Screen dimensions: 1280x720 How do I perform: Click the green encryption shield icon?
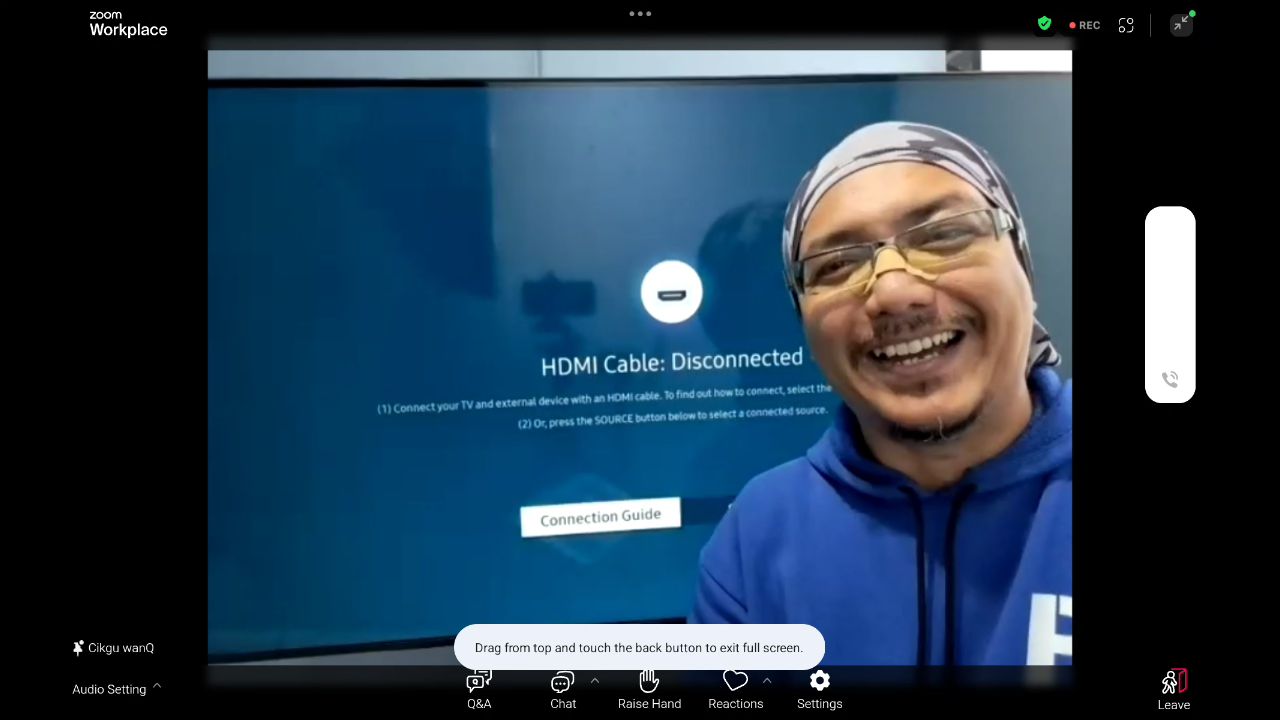(x=1044, y=24)
